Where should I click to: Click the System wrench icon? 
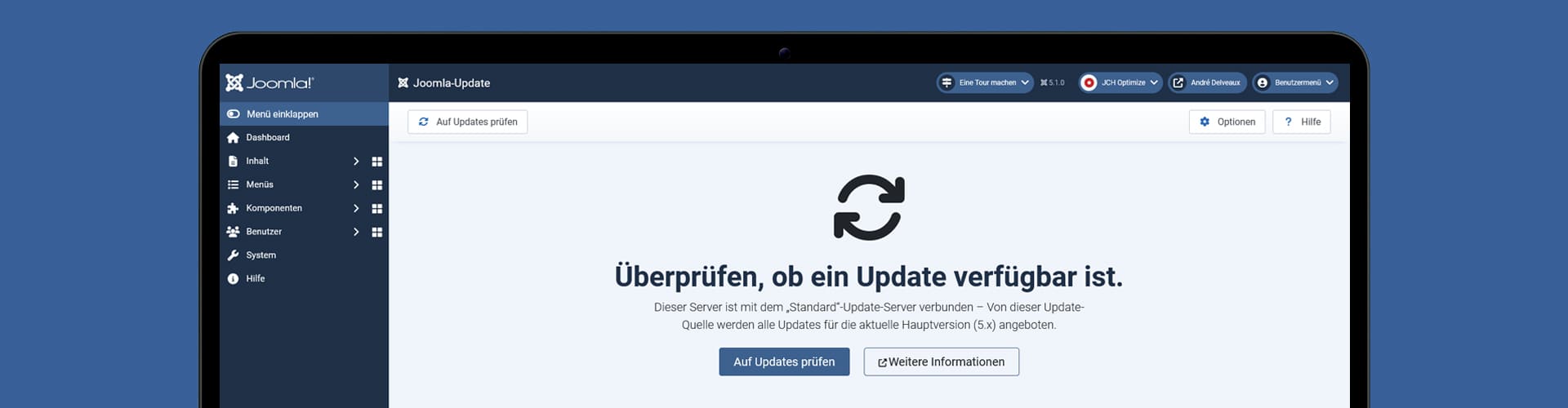(x=233, y=255)
